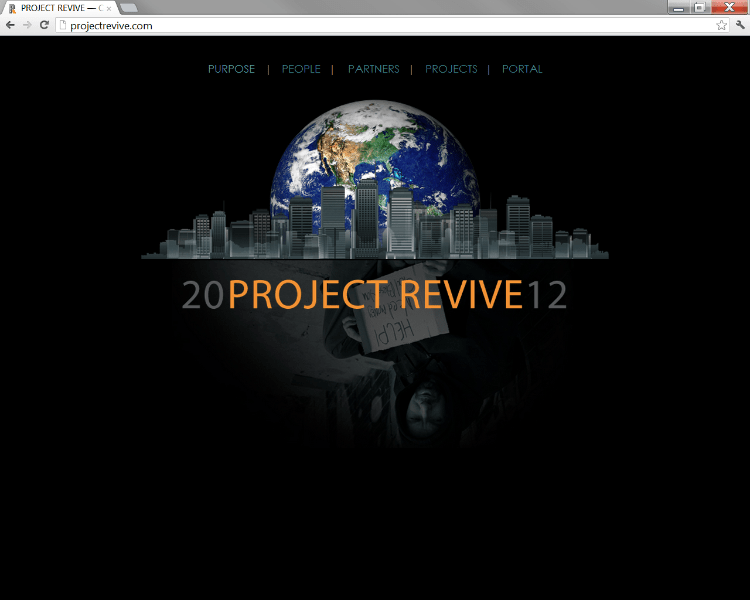Click the browser forward arrow
Image resolution: width=750 pixels, height=600 pixels.
(27, 25)
